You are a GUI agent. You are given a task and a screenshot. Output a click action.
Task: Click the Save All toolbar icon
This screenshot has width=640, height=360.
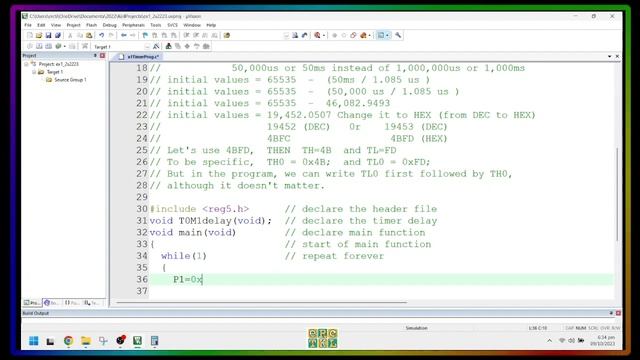(58, 36)
